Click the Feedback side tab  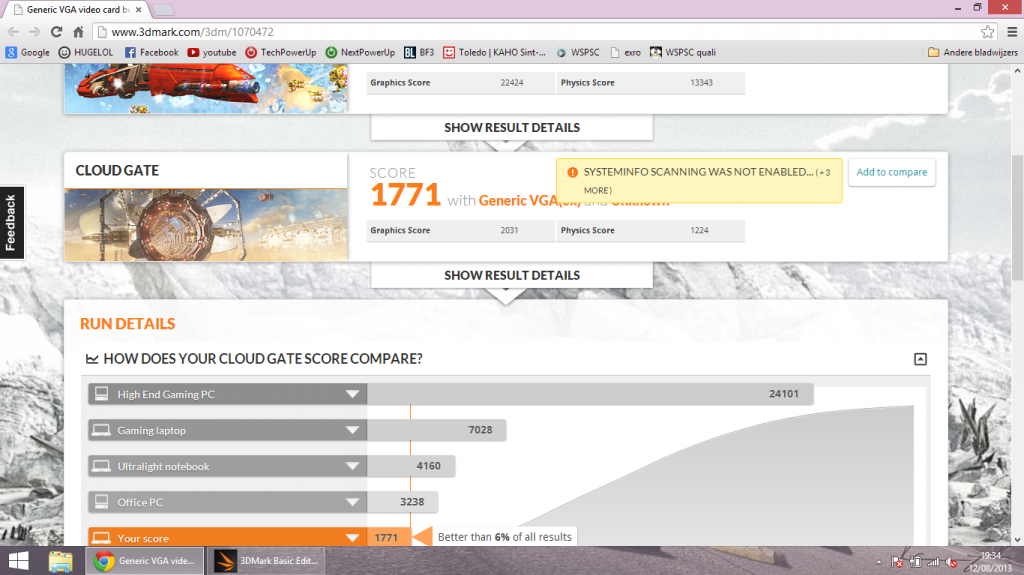tap(11, 222)
